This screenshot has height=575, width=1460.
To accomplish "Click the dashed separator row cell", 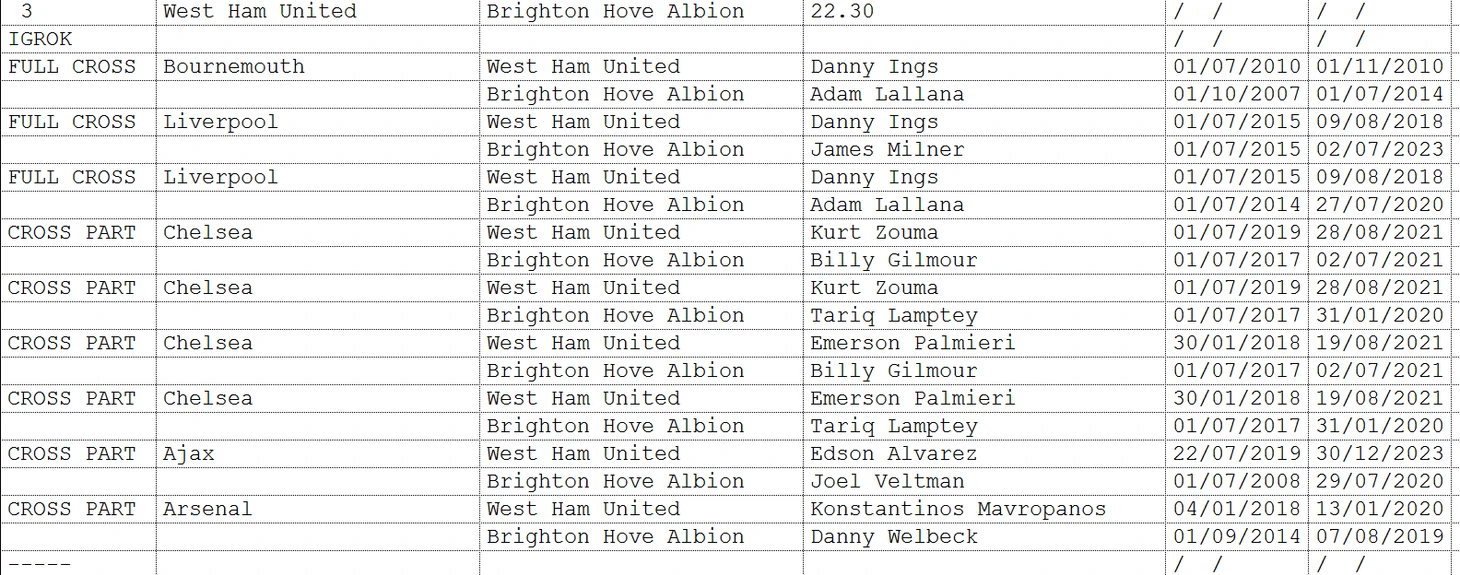I will (78, 564).
